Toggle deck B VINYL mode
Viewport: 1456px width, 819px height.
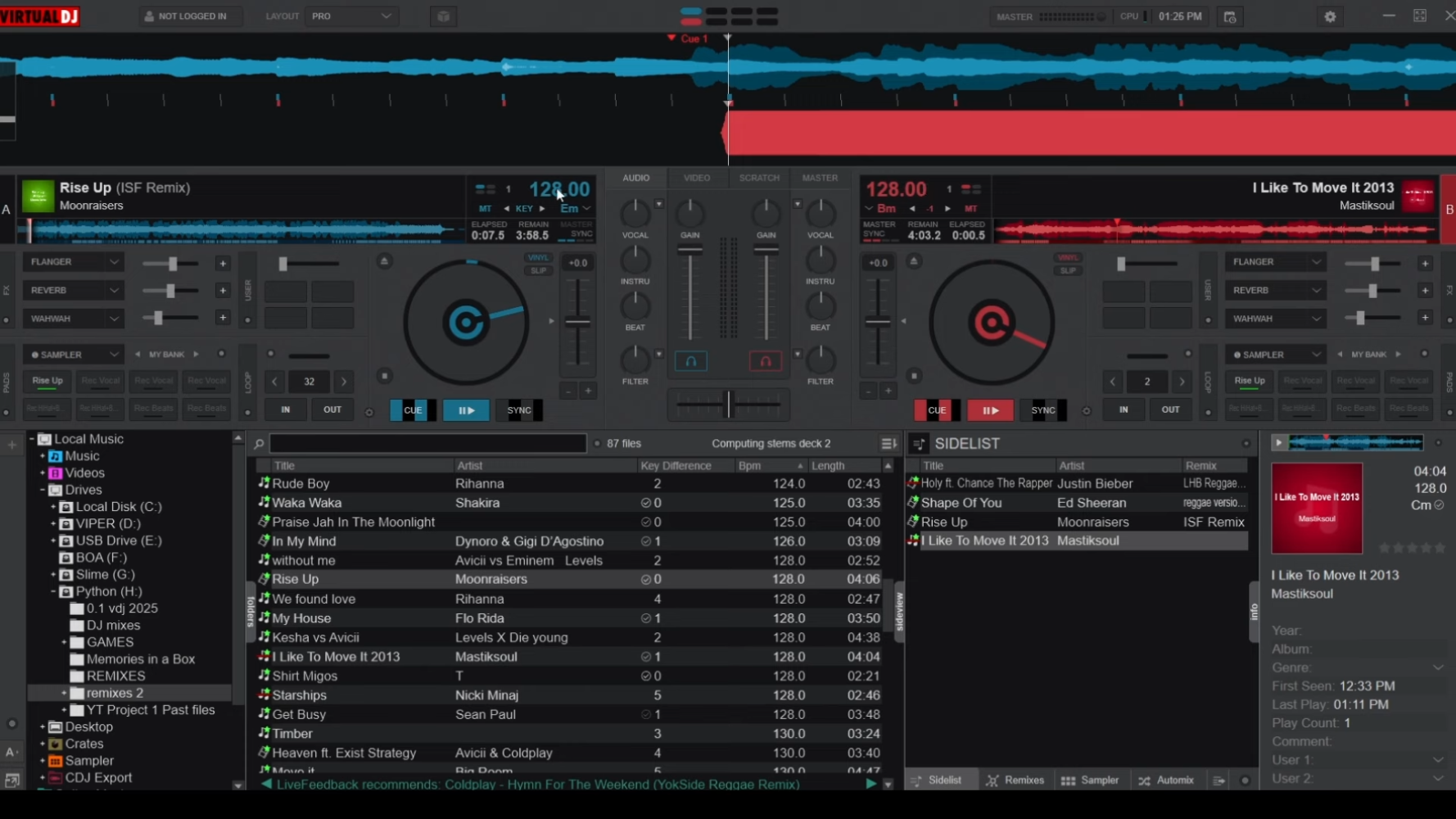coord(1068,258)
